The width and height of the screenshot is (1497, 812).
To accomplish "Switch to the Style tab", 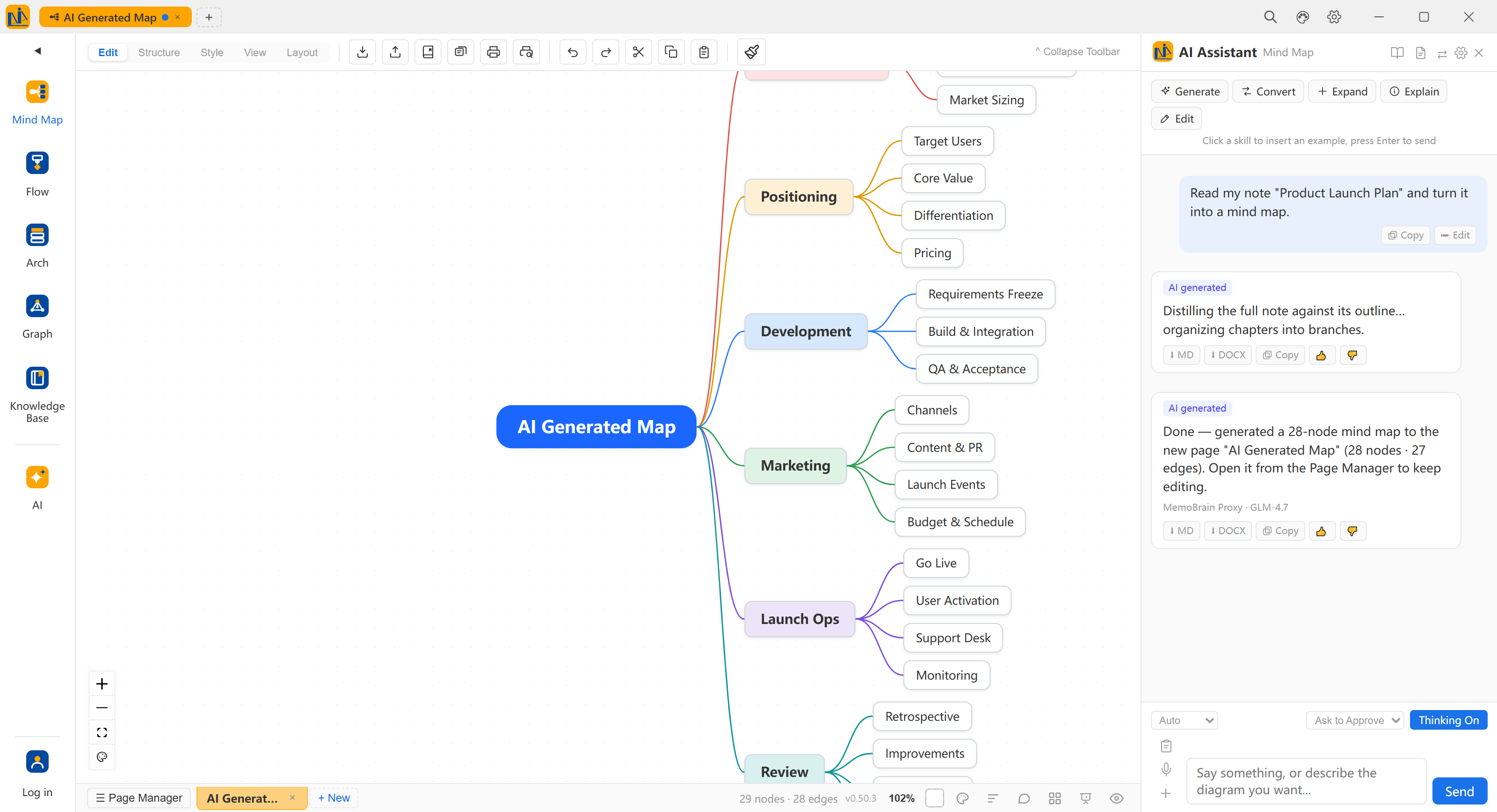I will pyautogui.click(x=211, y=52).
